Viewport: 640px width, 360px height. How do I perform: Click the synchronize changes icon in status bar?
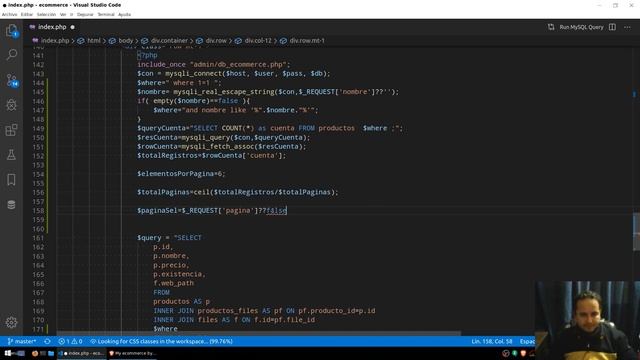[x=47, y=341]
